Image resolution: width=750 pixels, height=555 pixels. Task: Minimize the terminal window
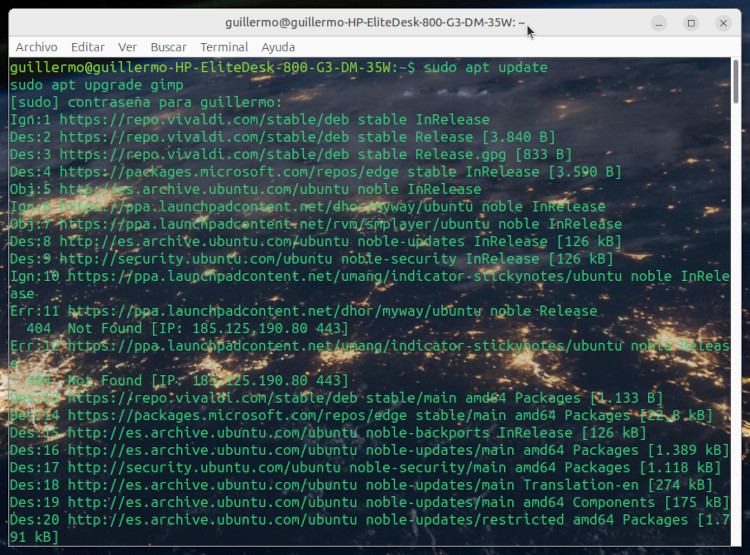(659, 23)
